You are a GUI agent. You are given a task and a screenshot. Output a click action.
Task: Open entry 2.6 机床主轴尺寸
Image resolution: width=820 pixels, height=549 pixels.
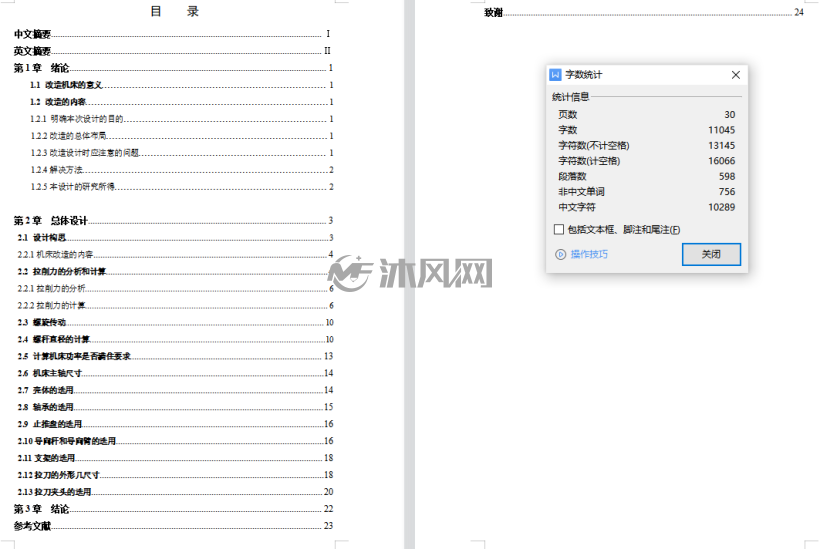(x=175, y=373)
